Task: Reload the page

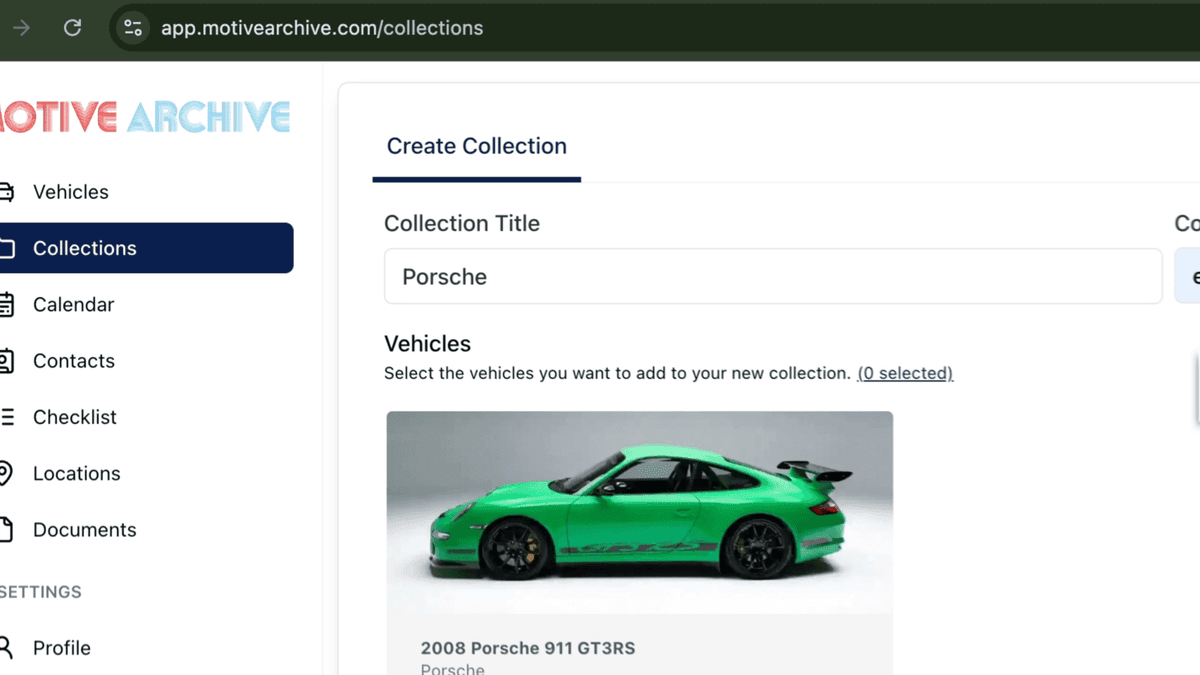Action: click(72, 28)
